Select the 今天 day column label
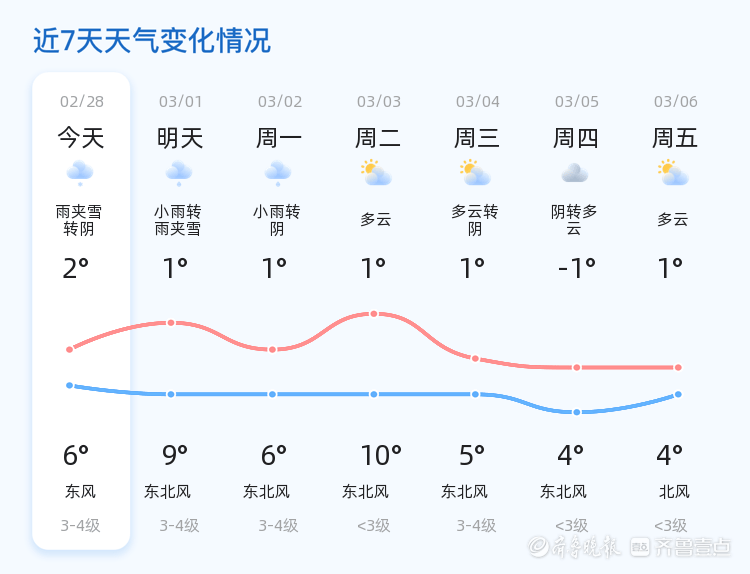 [x=81, y=138]
